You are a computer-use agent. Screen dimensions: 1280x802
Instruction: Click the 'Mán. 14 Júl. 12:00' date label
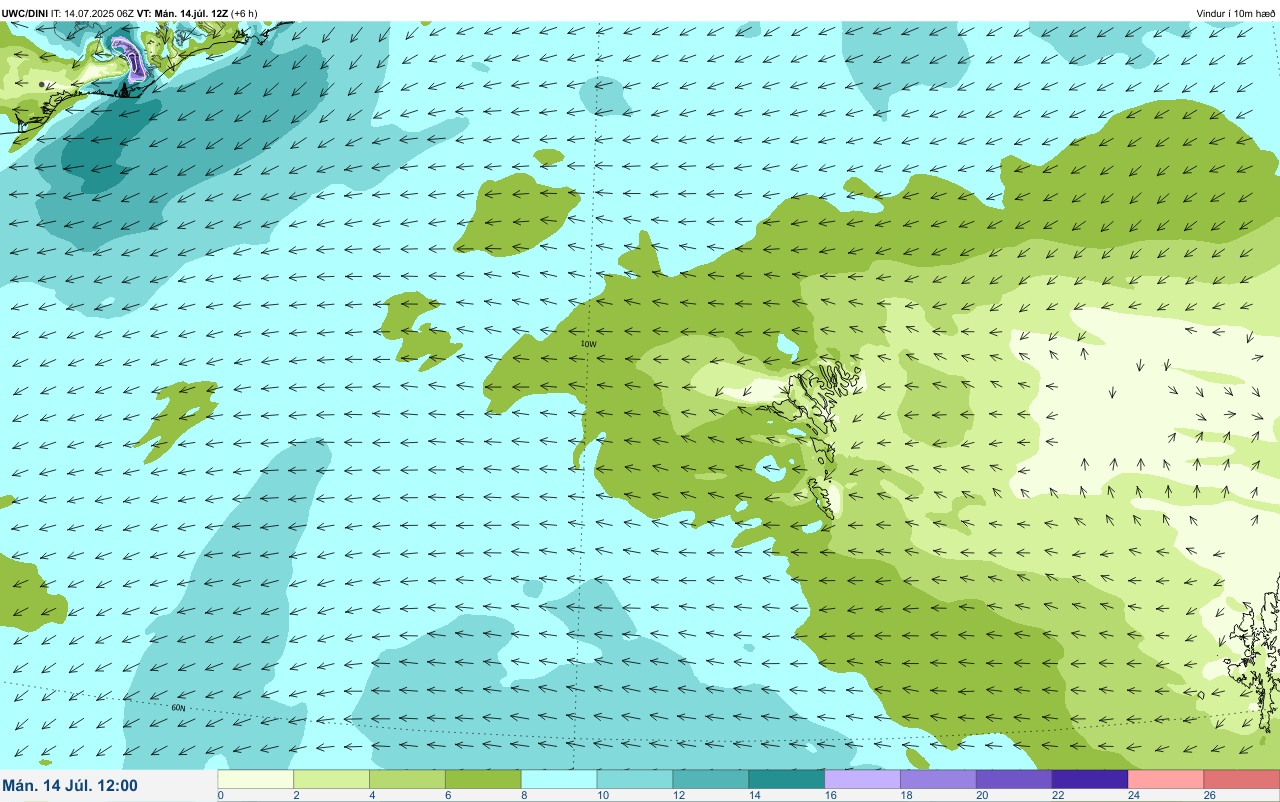70,786
